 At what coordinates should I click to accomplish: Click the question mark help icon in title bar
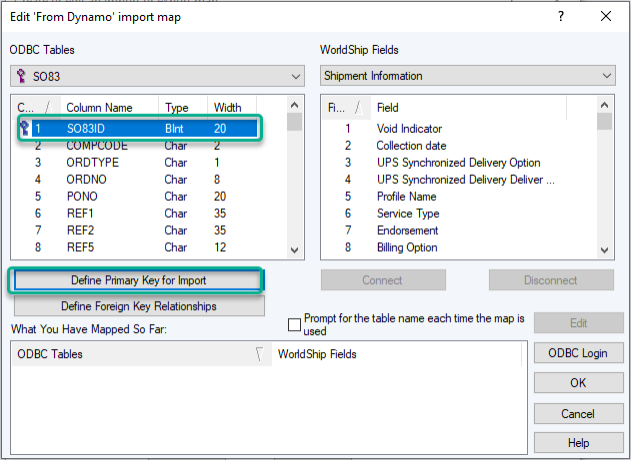coord(561,17)
